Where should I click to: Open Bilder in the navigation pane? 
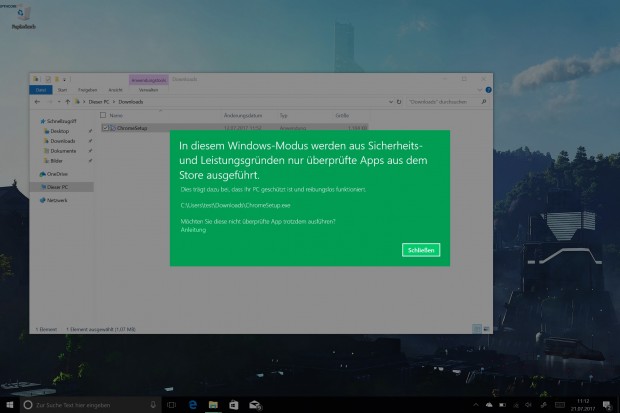click(53, 161)
